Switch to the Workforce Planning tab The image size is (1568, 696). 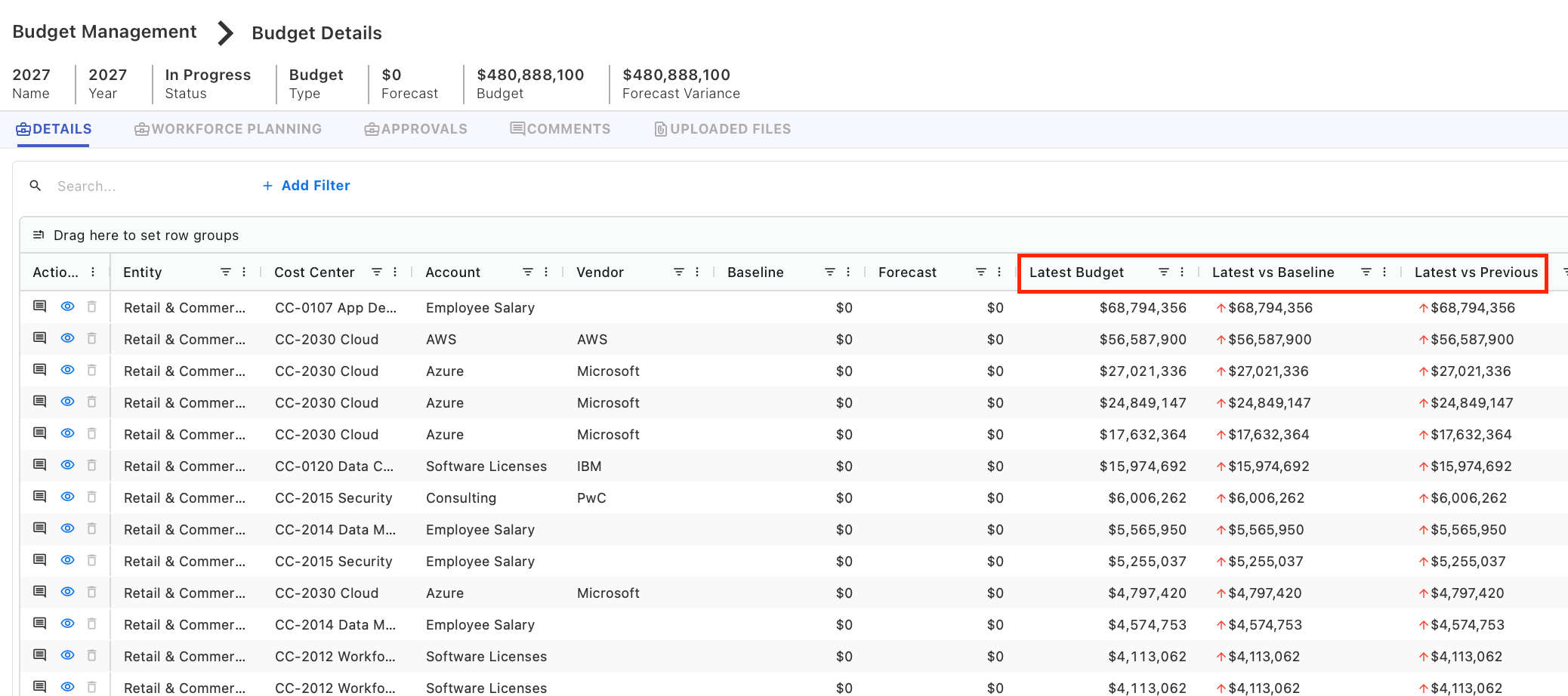tap(228, 129)
